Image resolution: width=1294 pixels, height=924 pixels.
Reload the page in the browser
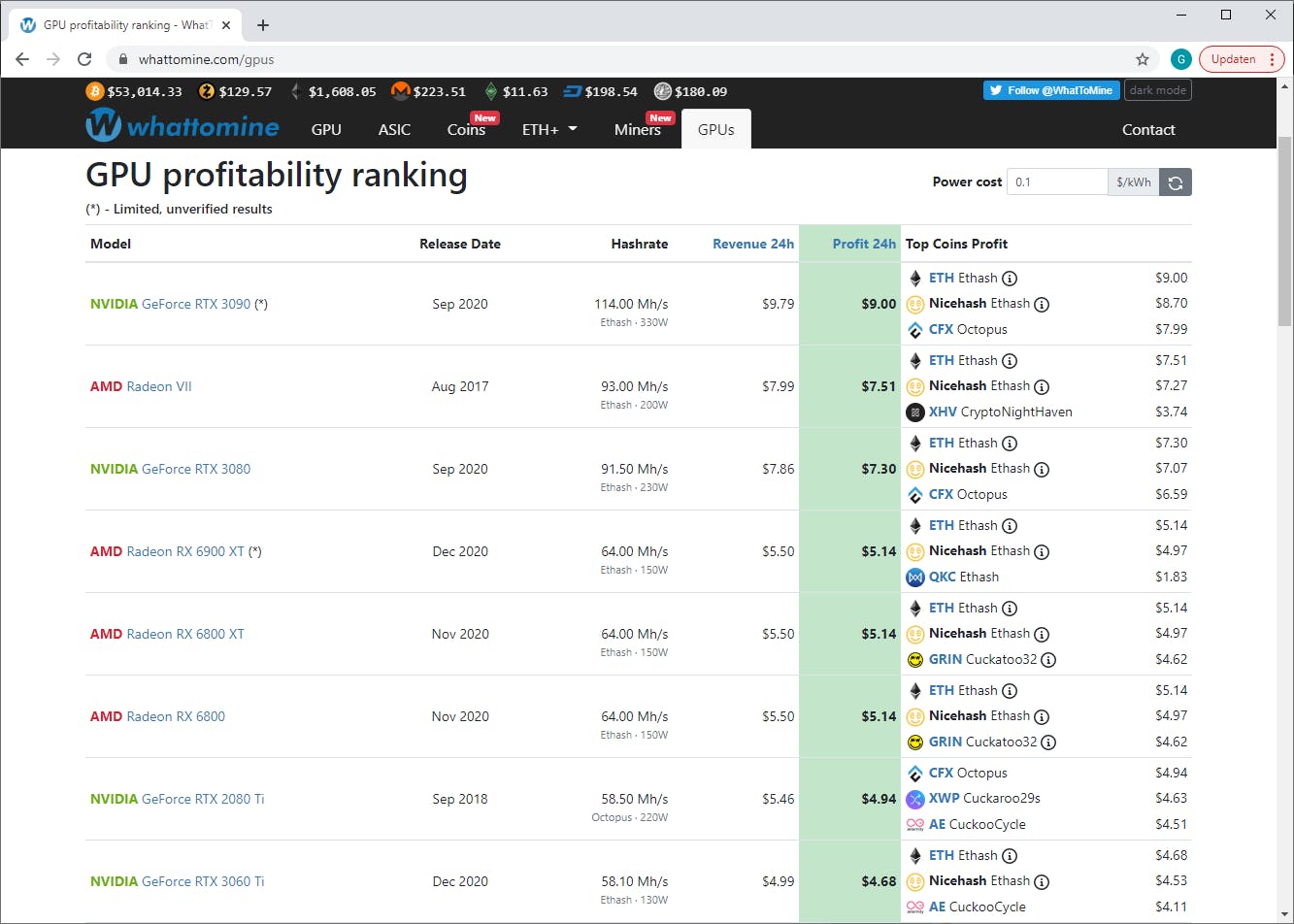84,59
